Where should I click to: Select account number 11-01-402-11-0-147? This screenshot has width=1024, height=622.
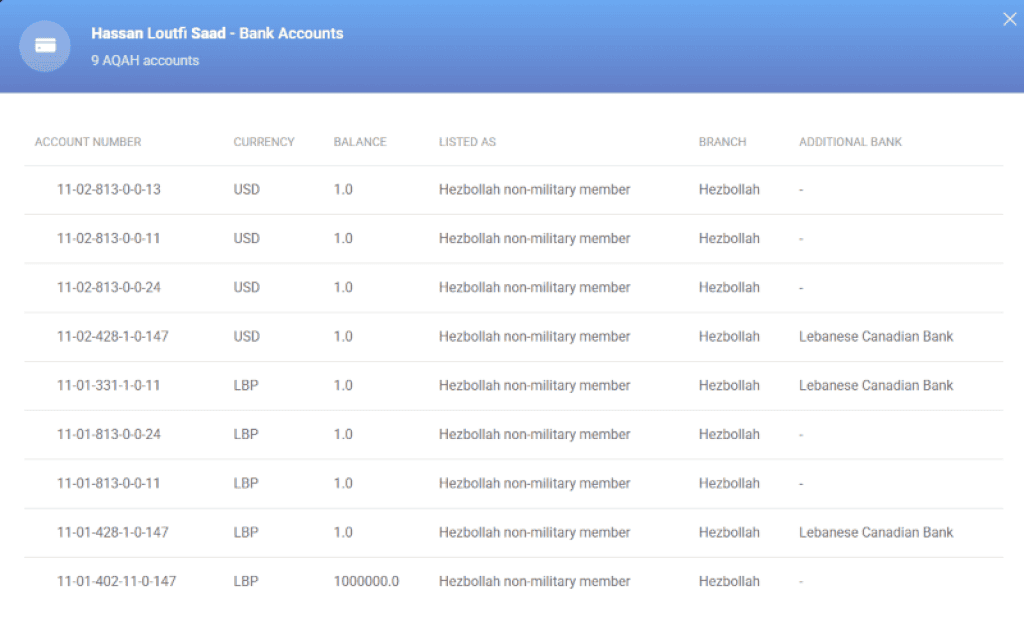click(x=116, y=582)
